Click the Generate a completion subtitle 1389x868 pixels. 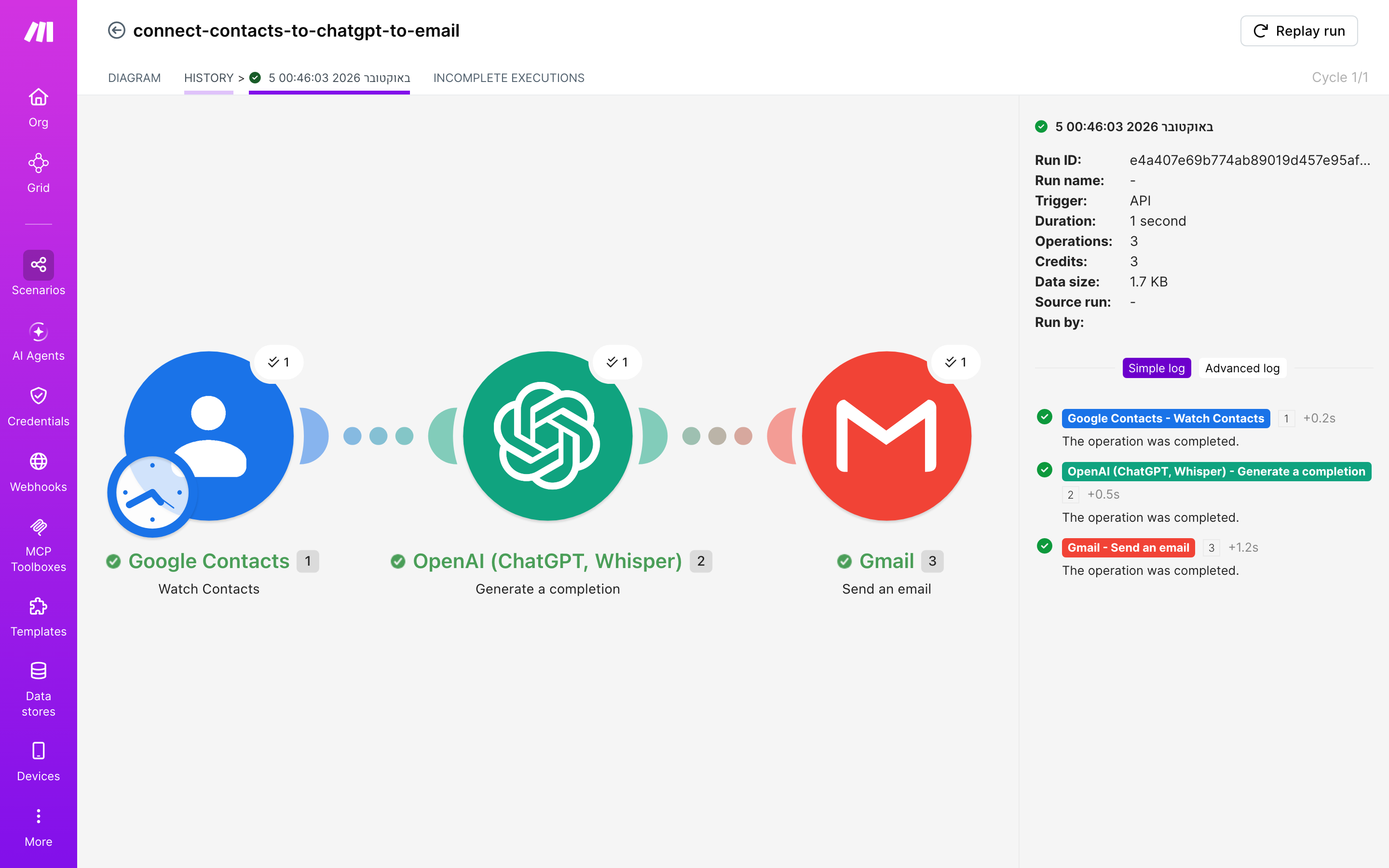pos(547,589)
